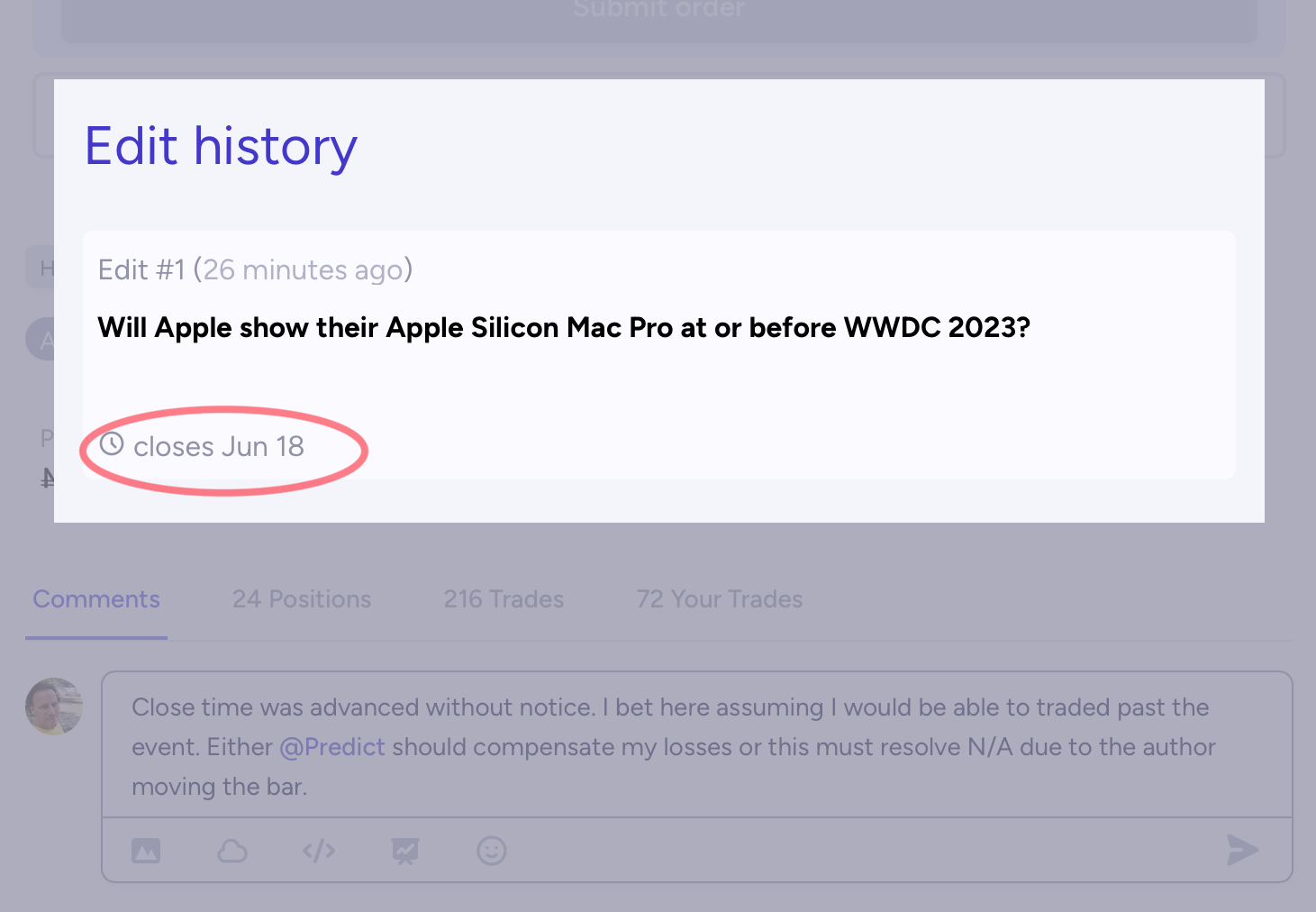Click the closes Jun 18 text

[219, 446]
